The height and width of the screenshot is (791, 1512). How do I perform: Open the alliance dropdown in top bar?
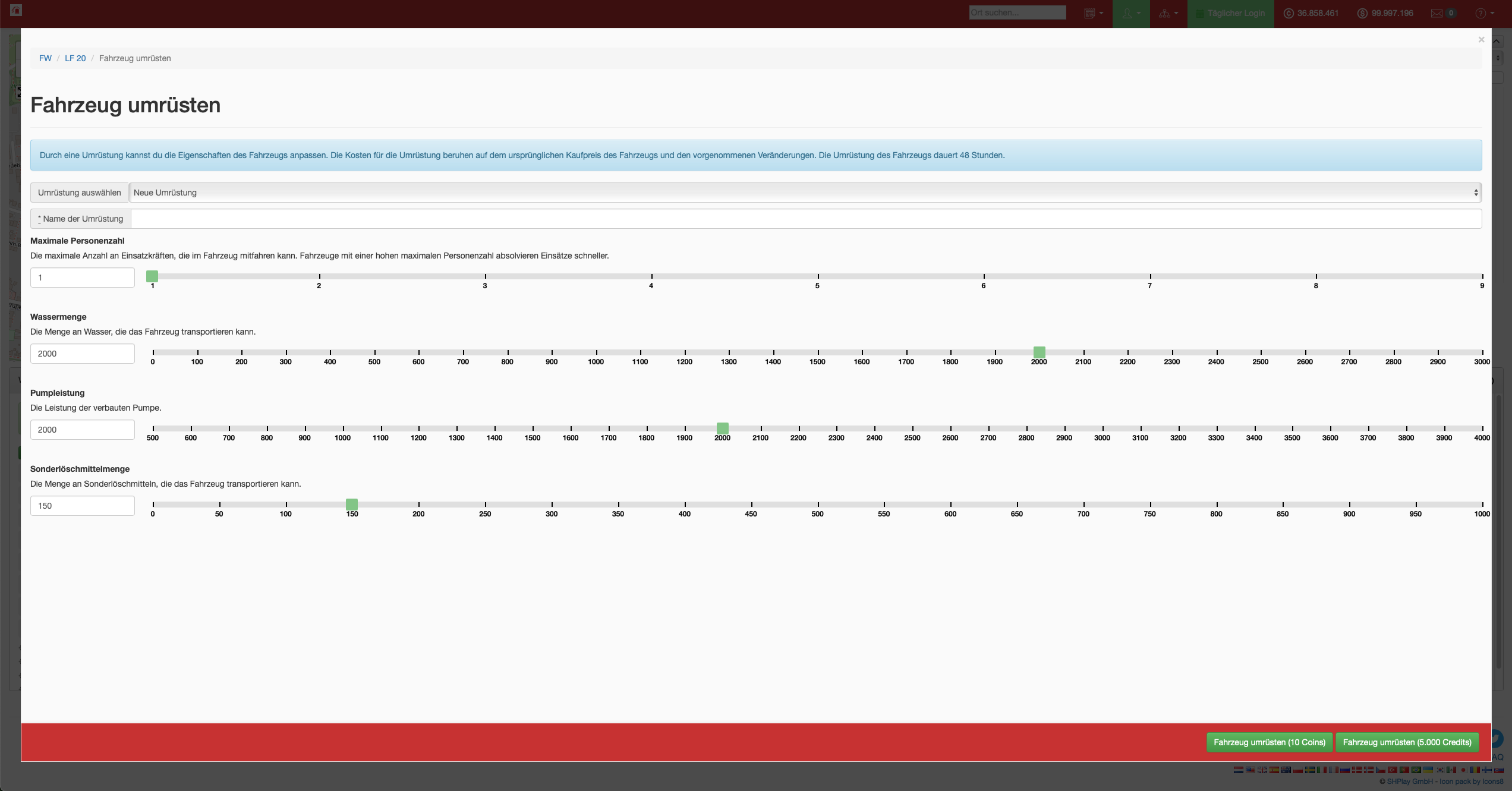click(x=1168, y=13)
